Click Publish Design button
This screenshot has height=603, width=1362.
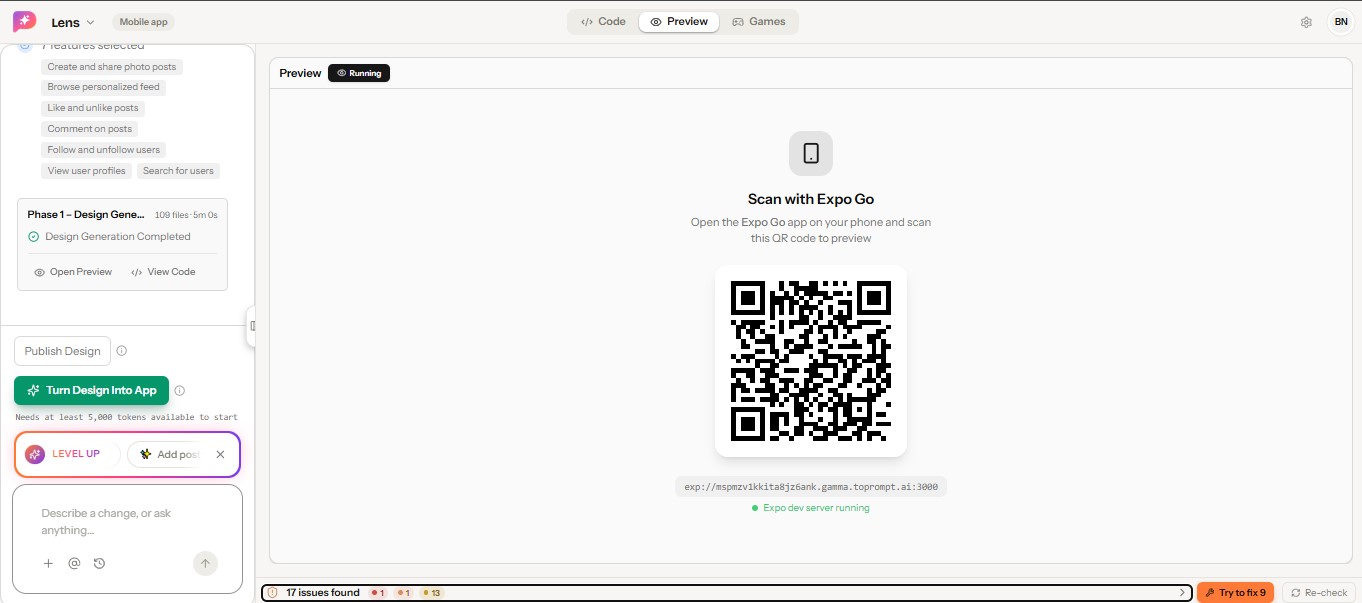coord(62,351)
